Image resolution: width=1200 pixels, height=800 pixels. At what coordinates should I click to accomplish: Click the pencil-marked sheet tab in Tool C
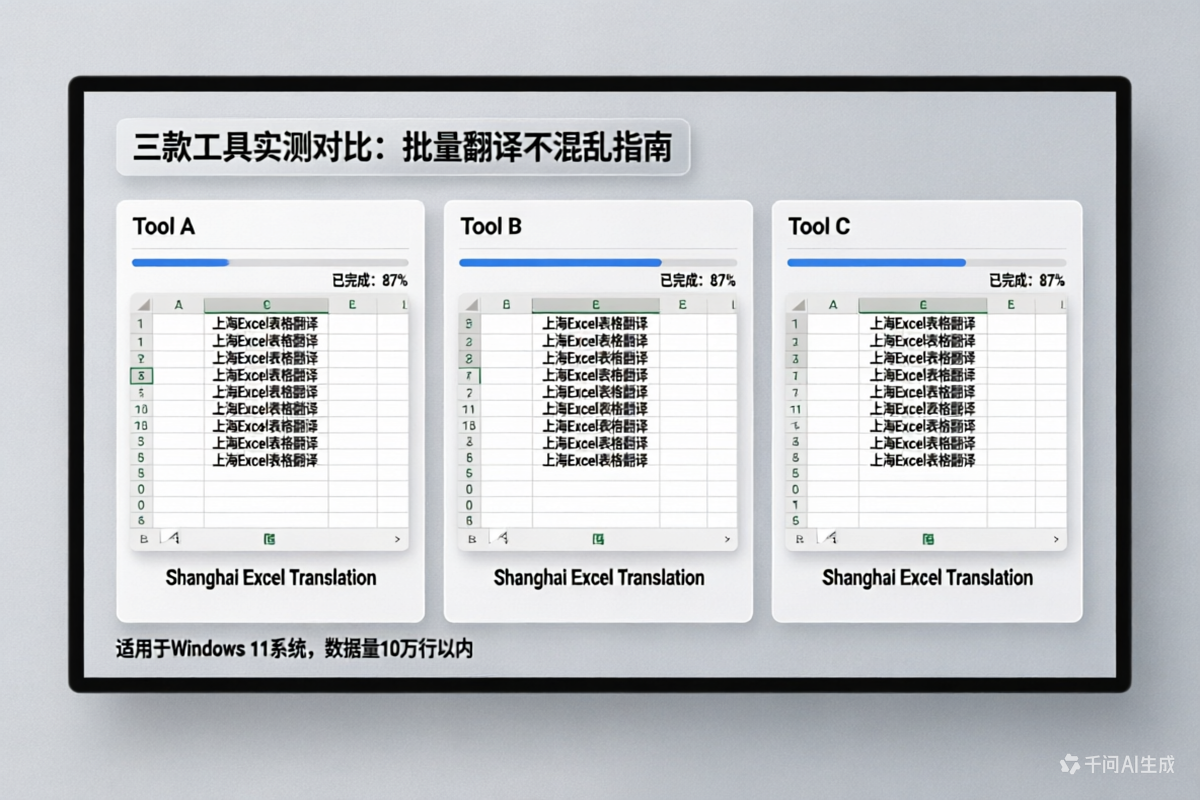(827, 539)
